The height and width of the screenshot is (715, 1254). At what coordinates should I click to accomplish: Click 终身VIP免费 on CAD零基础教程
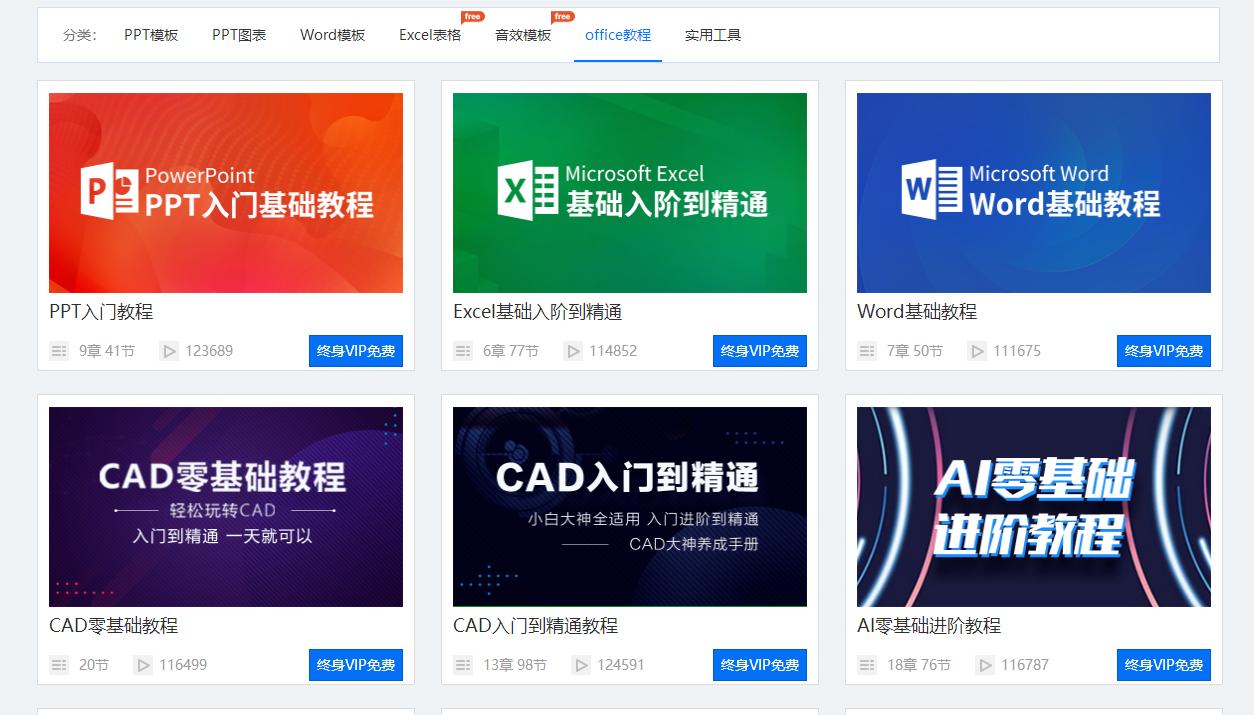point(355,665)
